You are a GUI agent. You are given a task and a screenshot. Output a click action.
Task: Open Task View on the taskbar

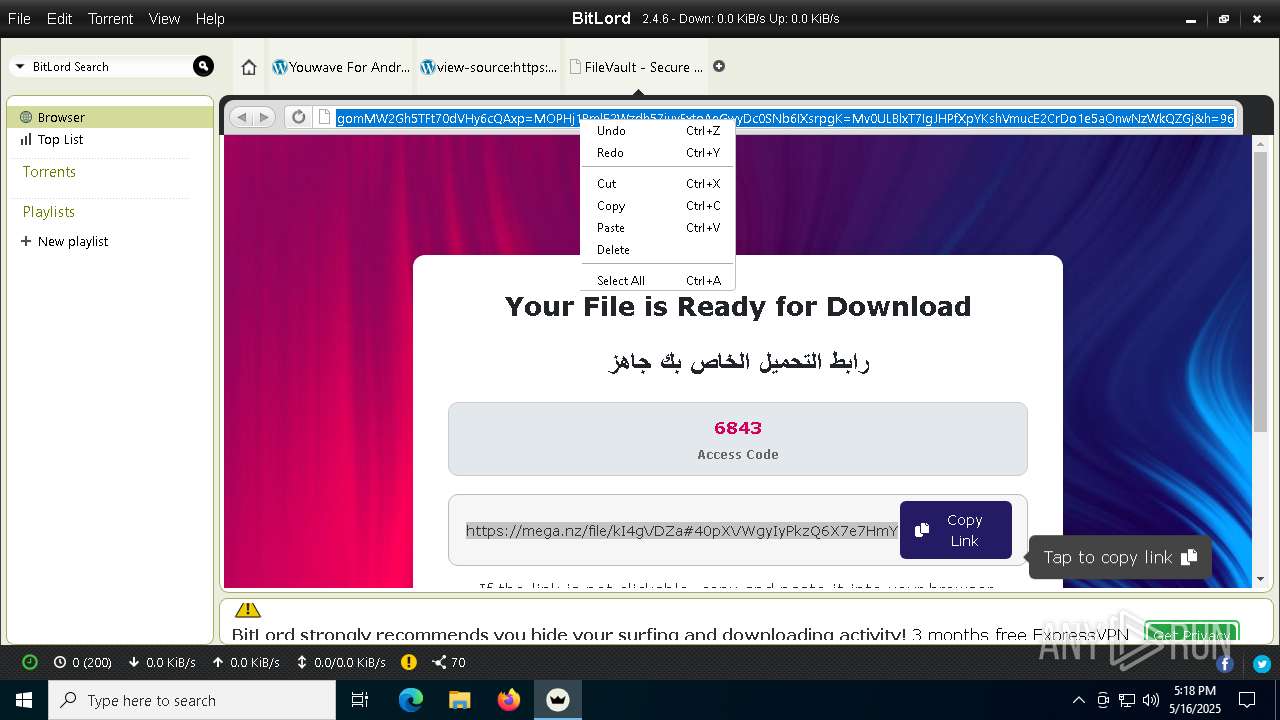360,700
